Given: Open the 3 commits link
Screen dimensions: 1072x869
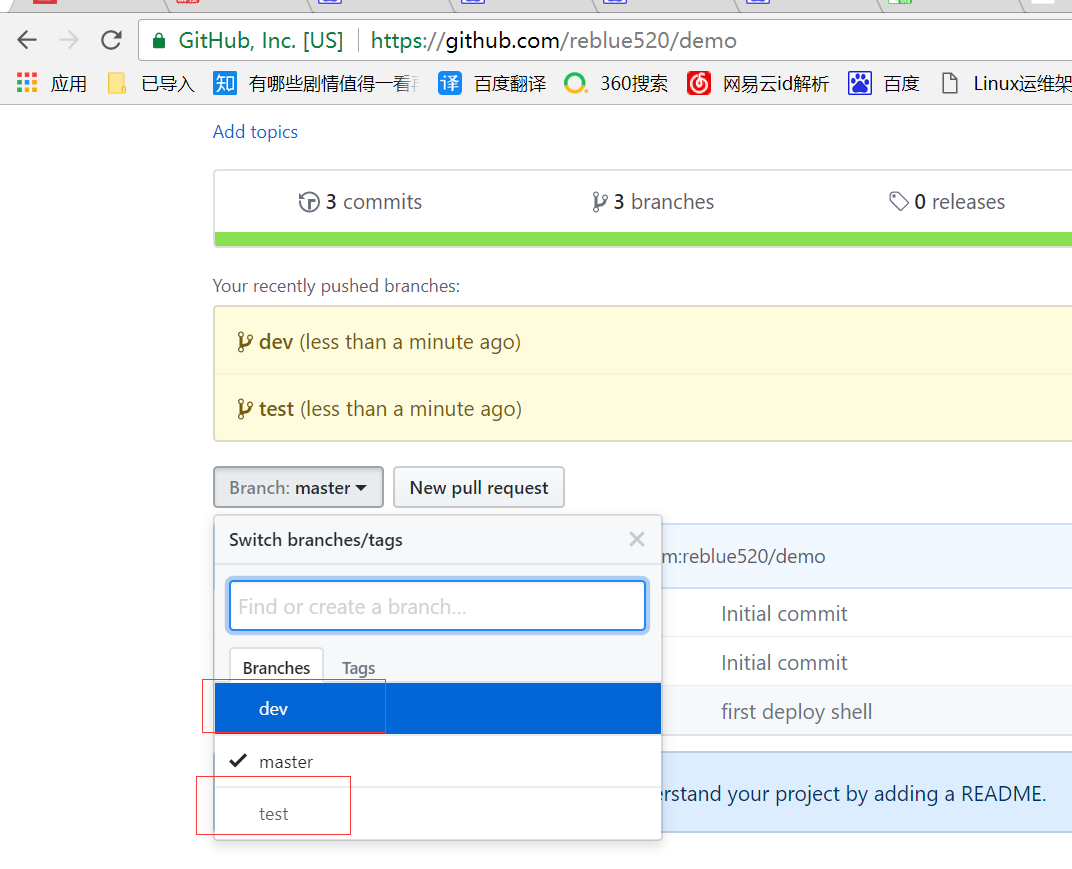Looking at the screenshot, I should coord(360,202).
